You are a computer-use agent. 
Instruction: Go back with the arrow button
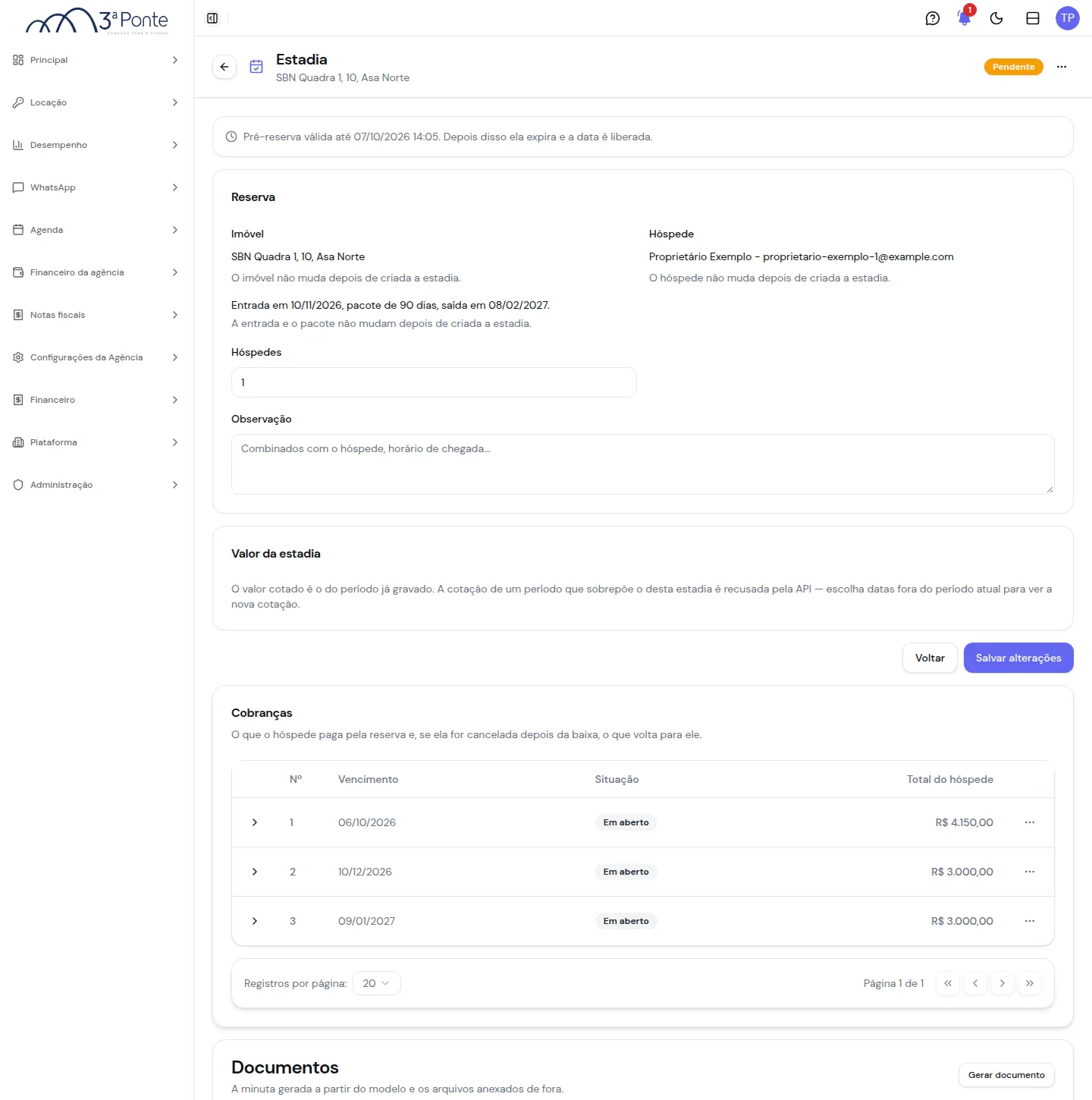click(224, 67)
